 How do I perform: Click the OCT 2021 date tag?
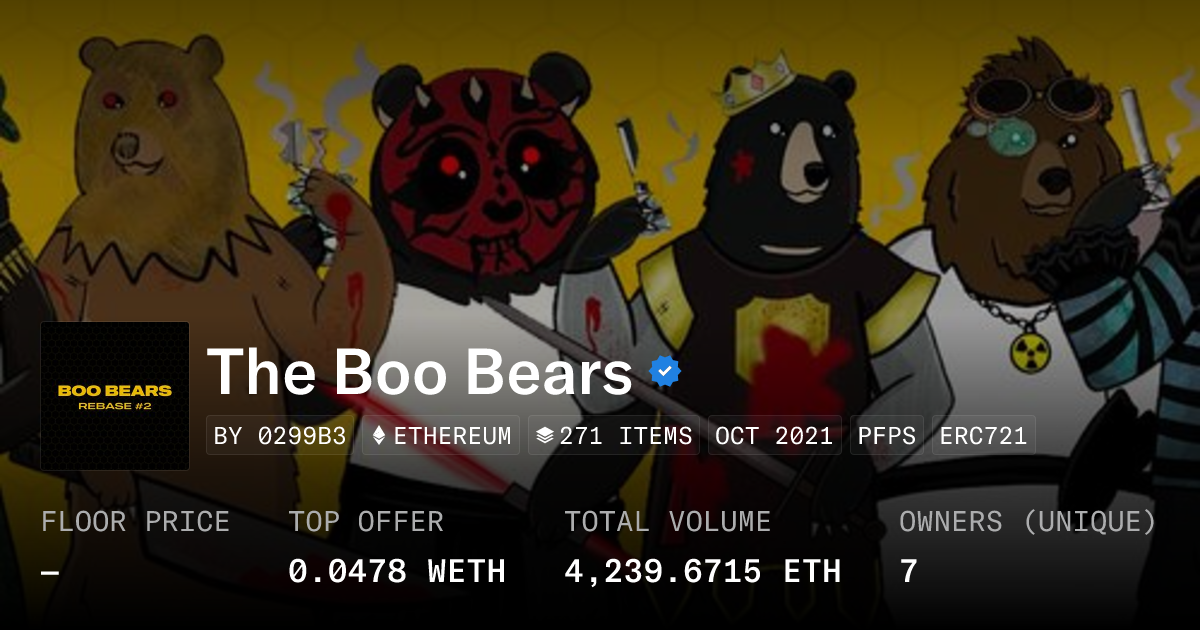pos(775,436)
